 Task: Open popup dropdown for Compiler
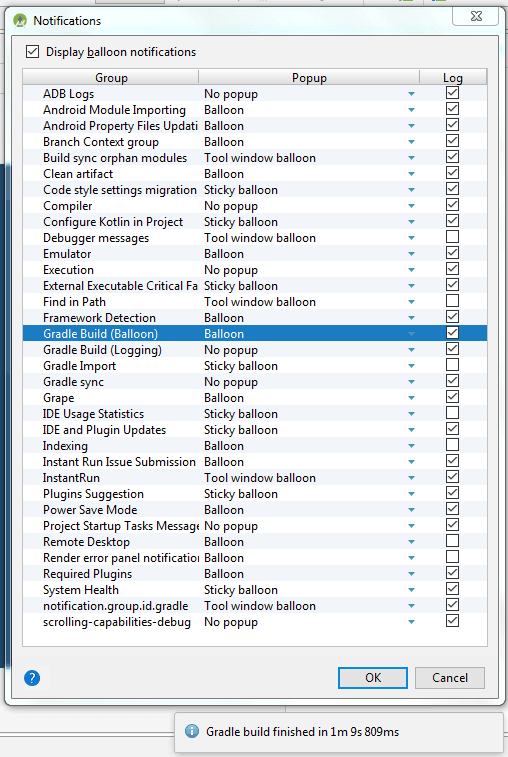pos(411,206)
